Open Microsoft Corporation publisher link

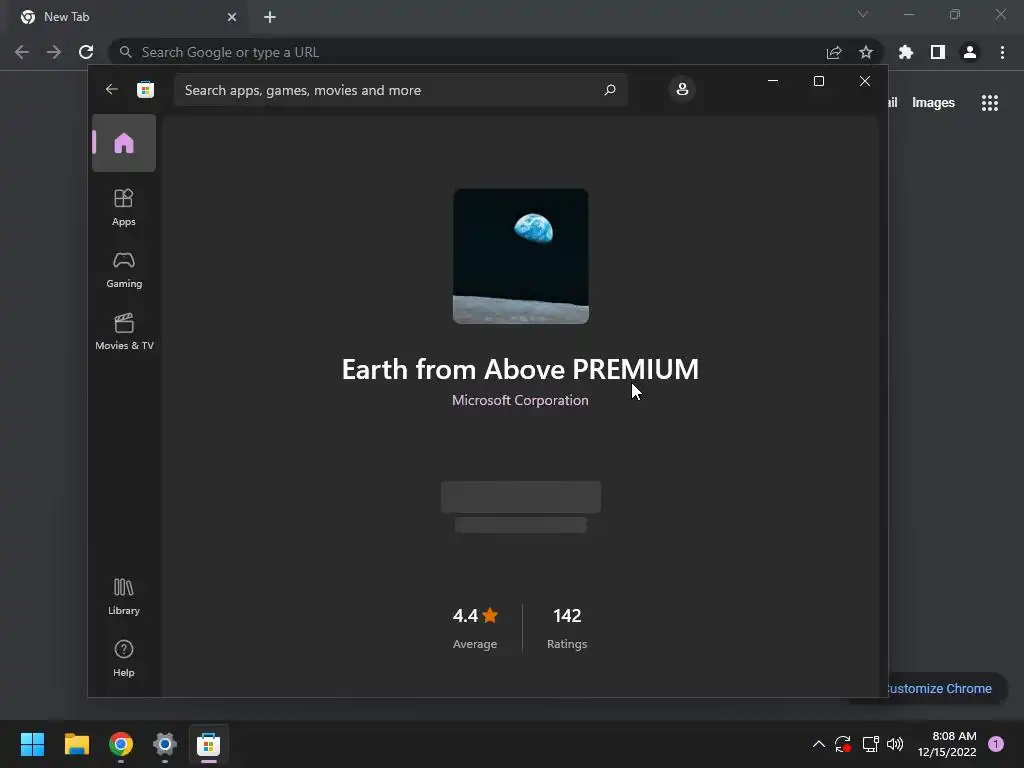(520, 400)
